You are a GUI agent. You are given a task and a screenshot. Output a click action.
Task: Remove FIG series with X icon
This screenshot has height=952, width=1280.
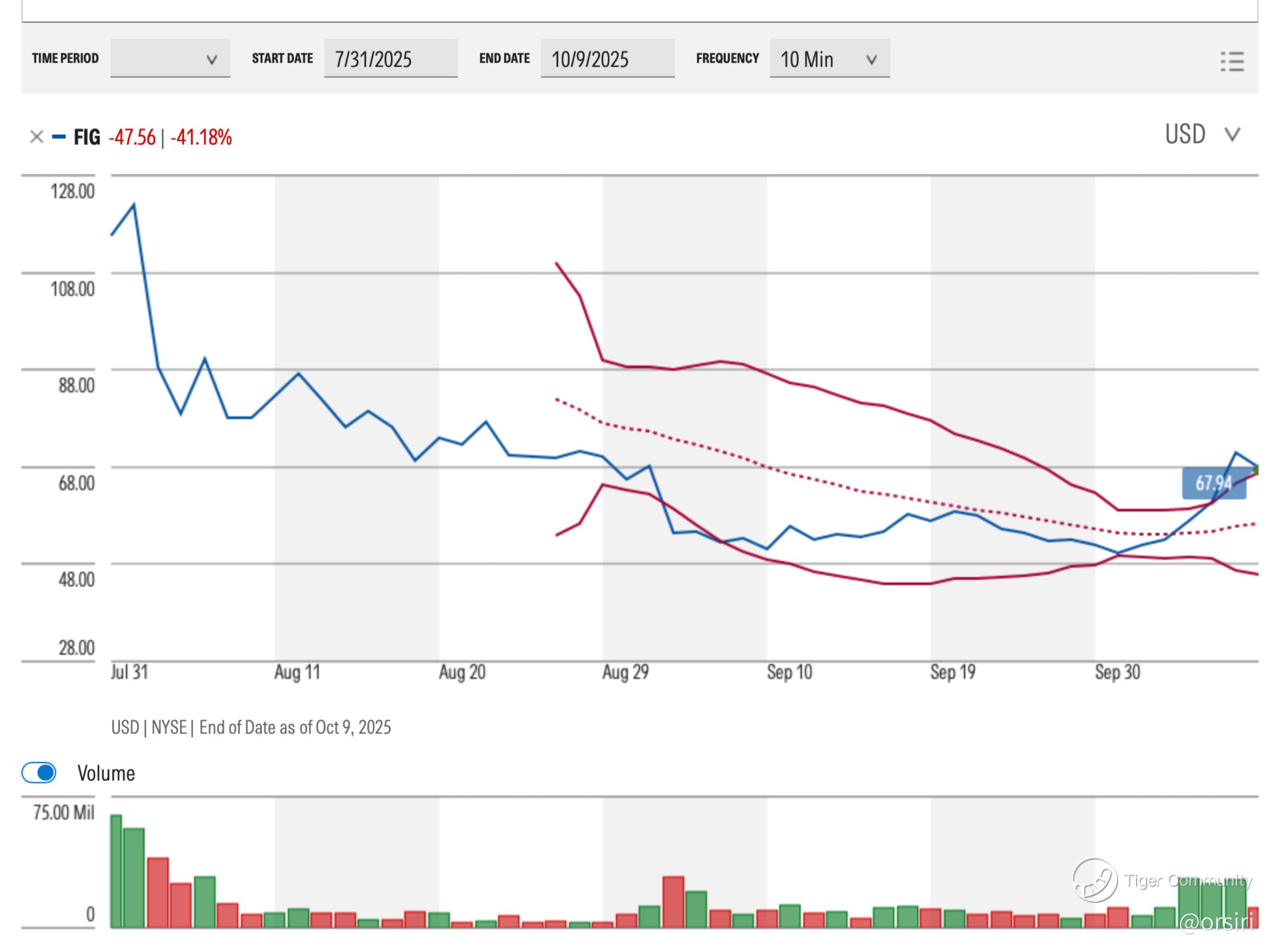36,137
